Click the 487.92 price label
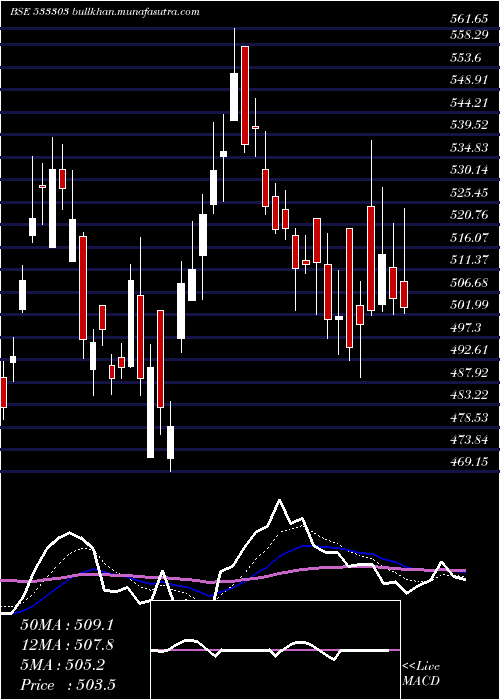Screen dimensions: 500x700 469,373
